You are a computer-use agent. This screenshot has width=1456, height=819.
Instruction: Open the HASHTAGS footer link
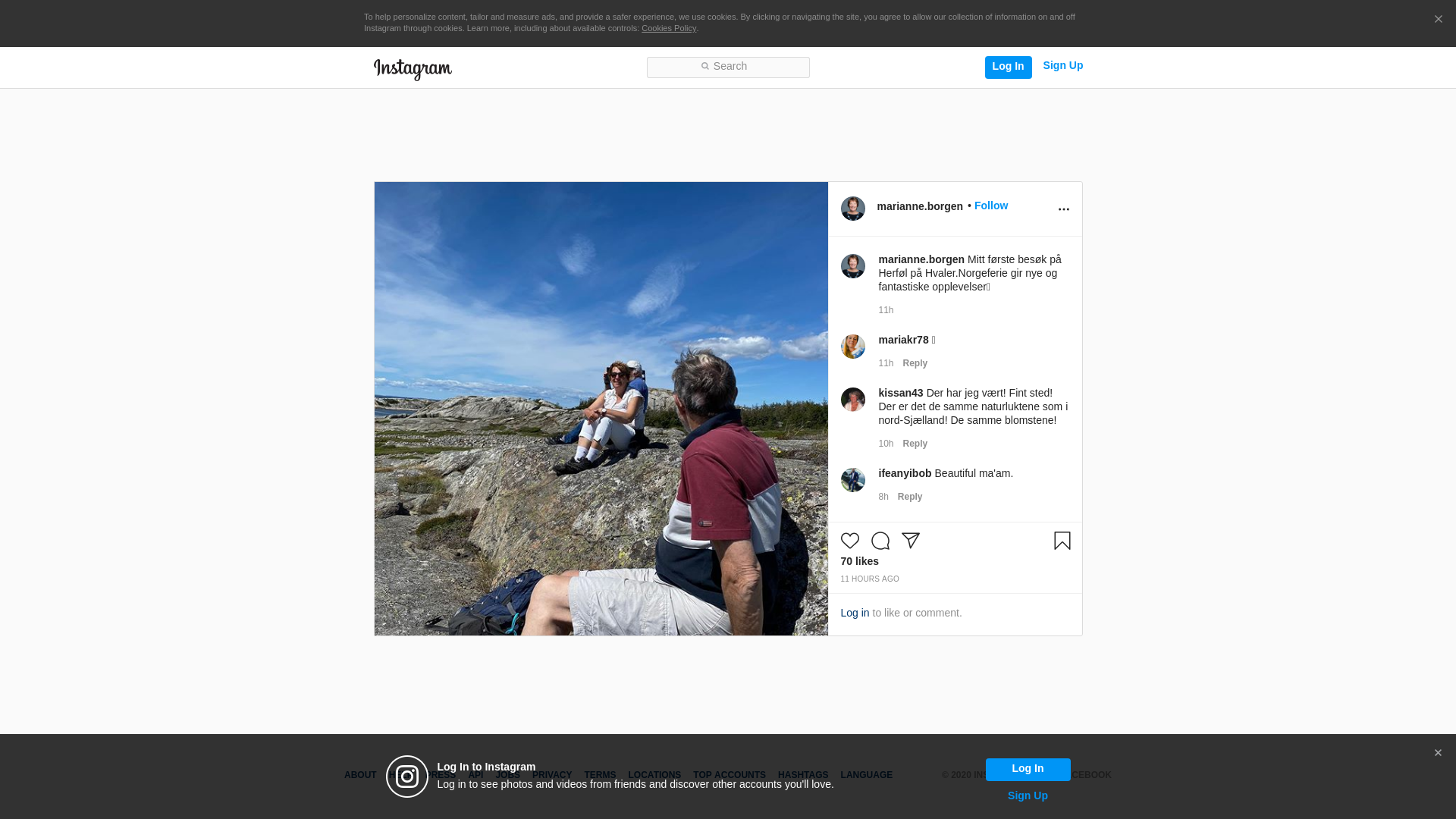[x=802, y=775]
